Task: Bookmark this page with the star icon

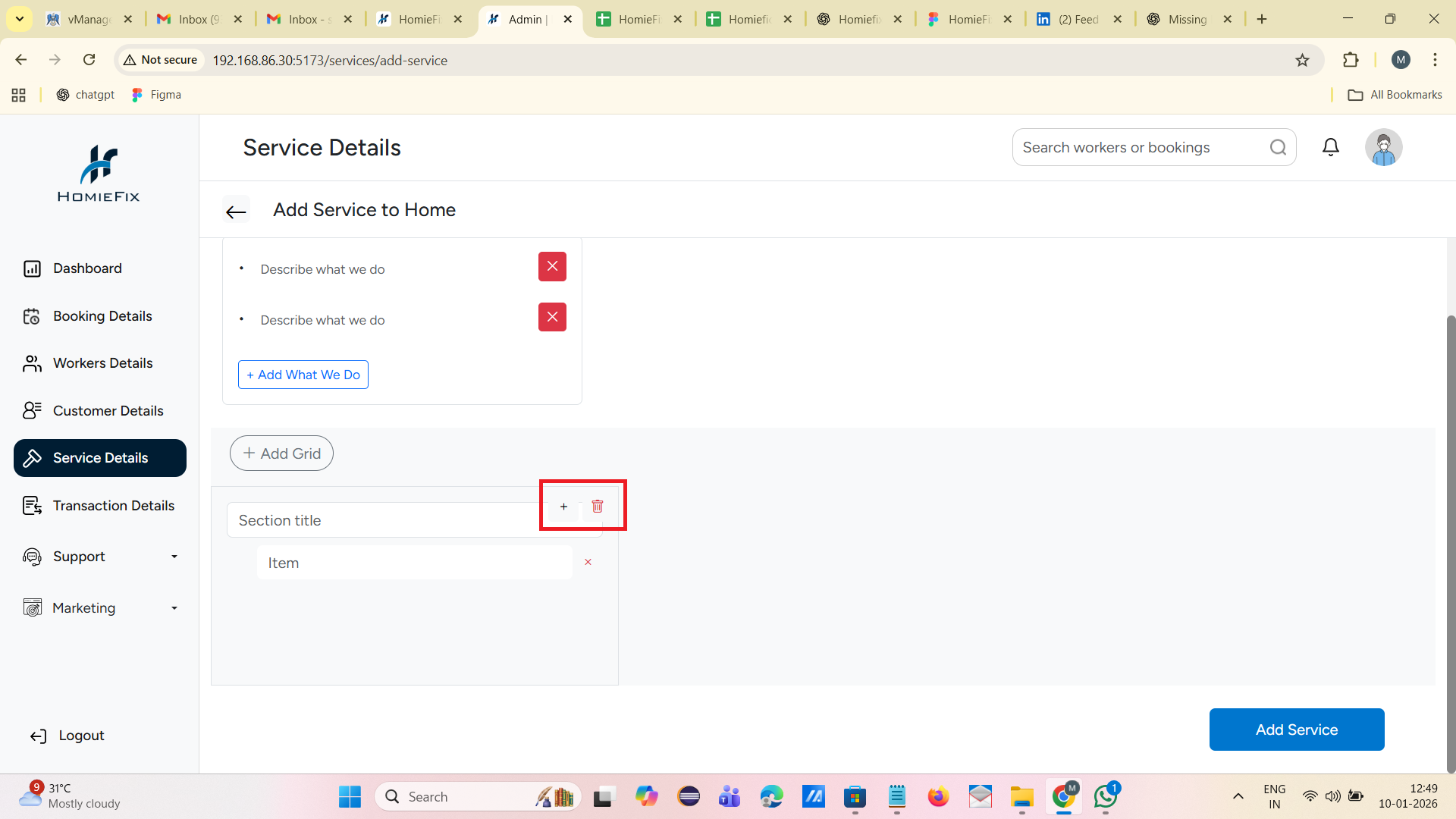Action: (x=1302, y=60)
